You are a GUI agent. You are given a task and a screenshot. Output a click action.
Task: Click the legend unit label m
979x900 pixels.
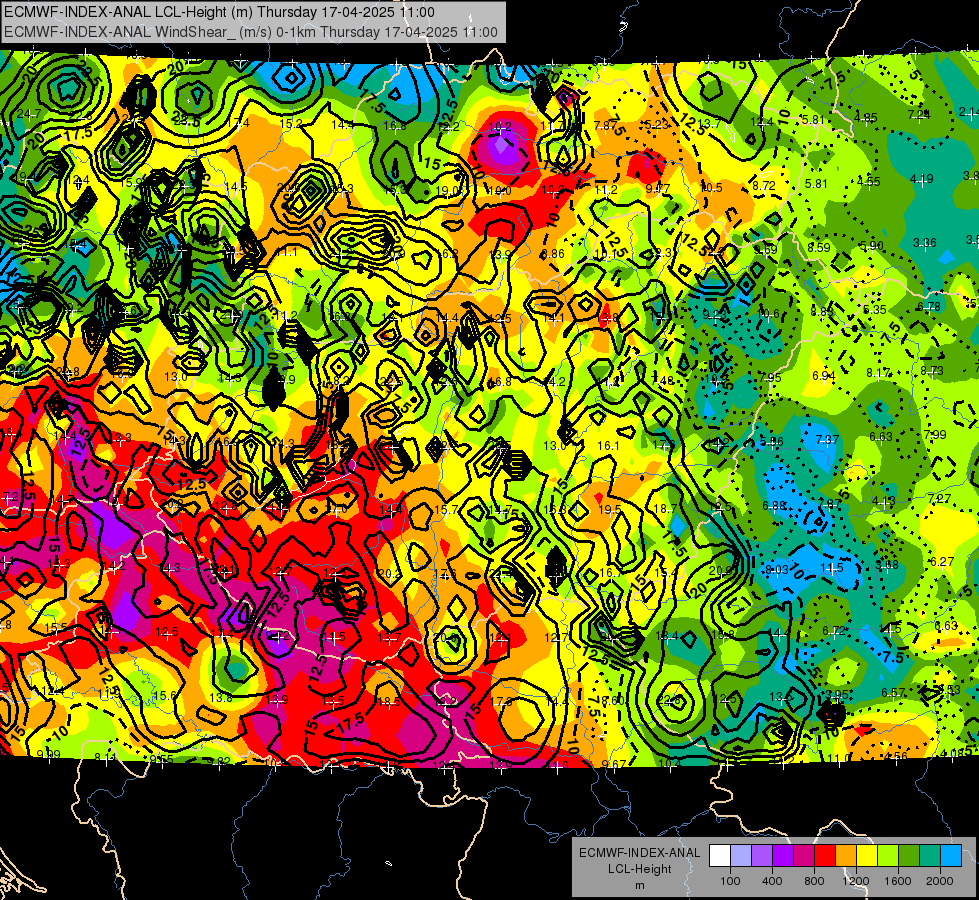[639, 886]
